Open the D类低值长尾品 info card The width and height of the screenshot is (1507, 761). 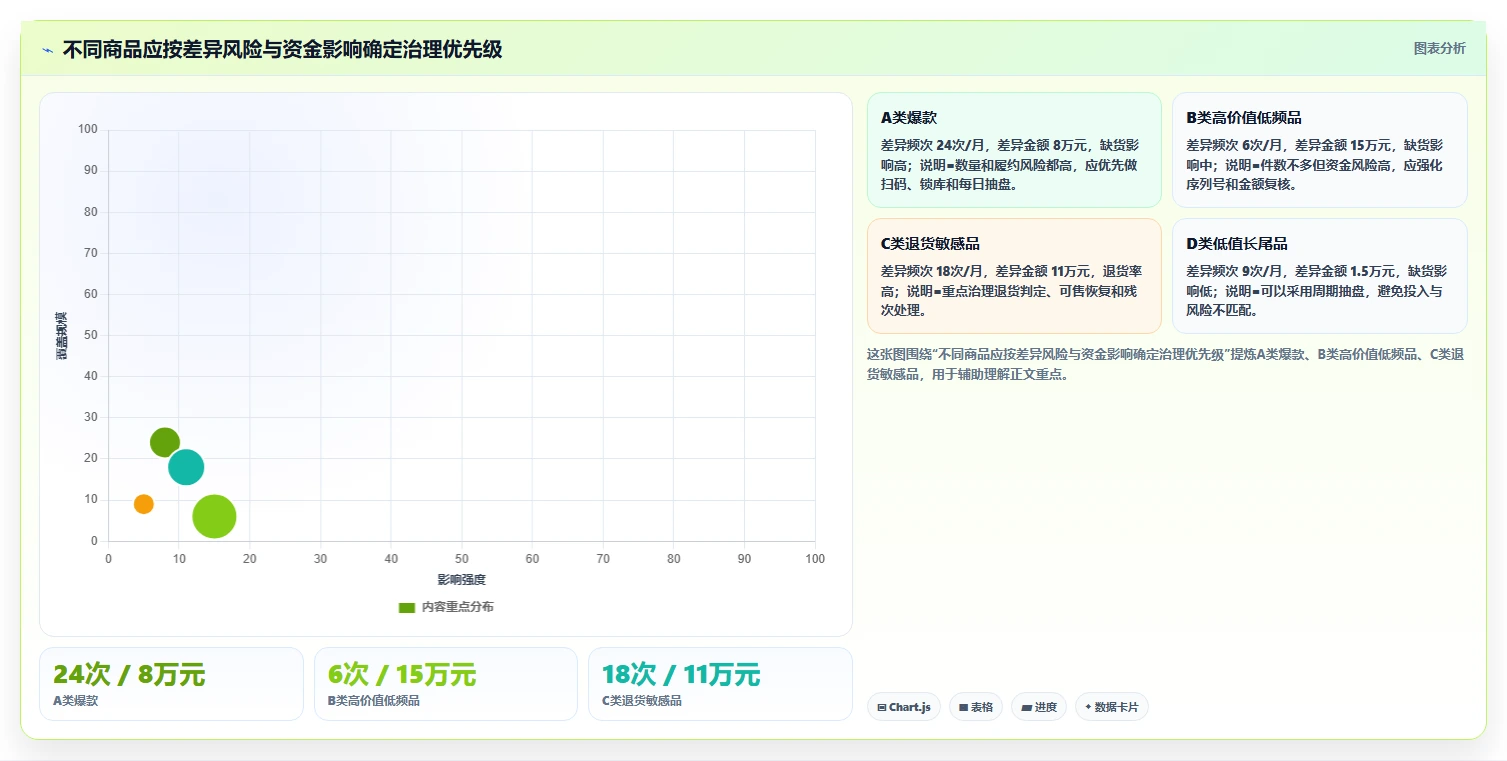1319,276
